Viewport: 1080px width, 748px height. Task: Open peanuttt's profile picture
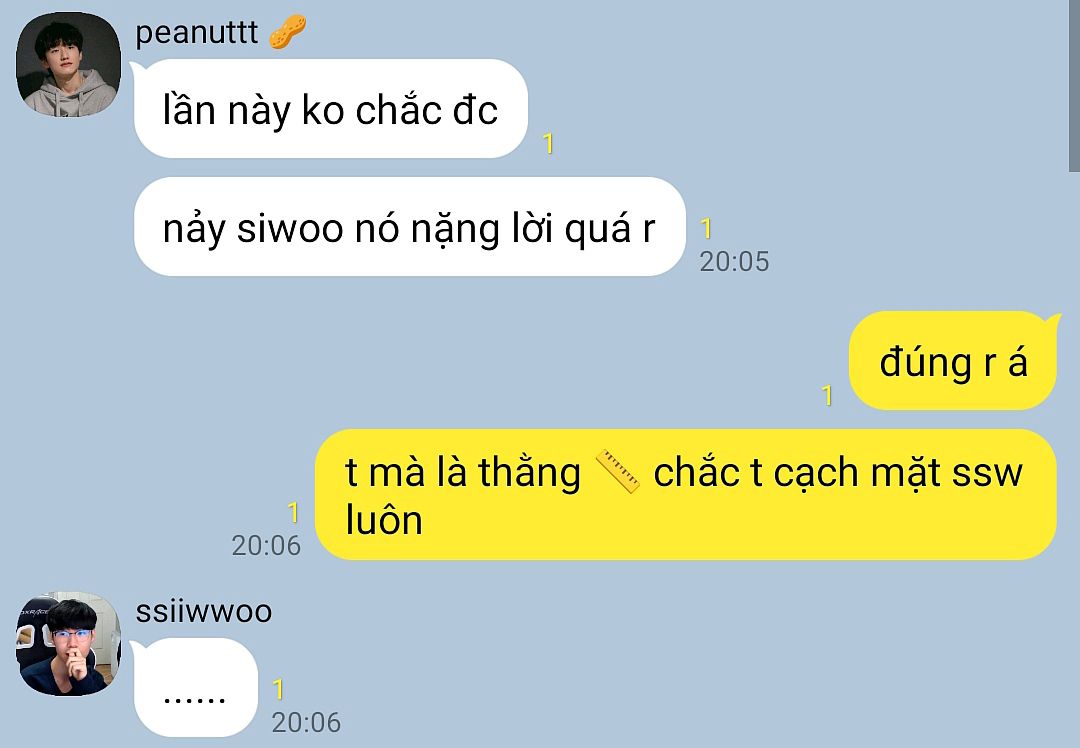tap(68, 64)
